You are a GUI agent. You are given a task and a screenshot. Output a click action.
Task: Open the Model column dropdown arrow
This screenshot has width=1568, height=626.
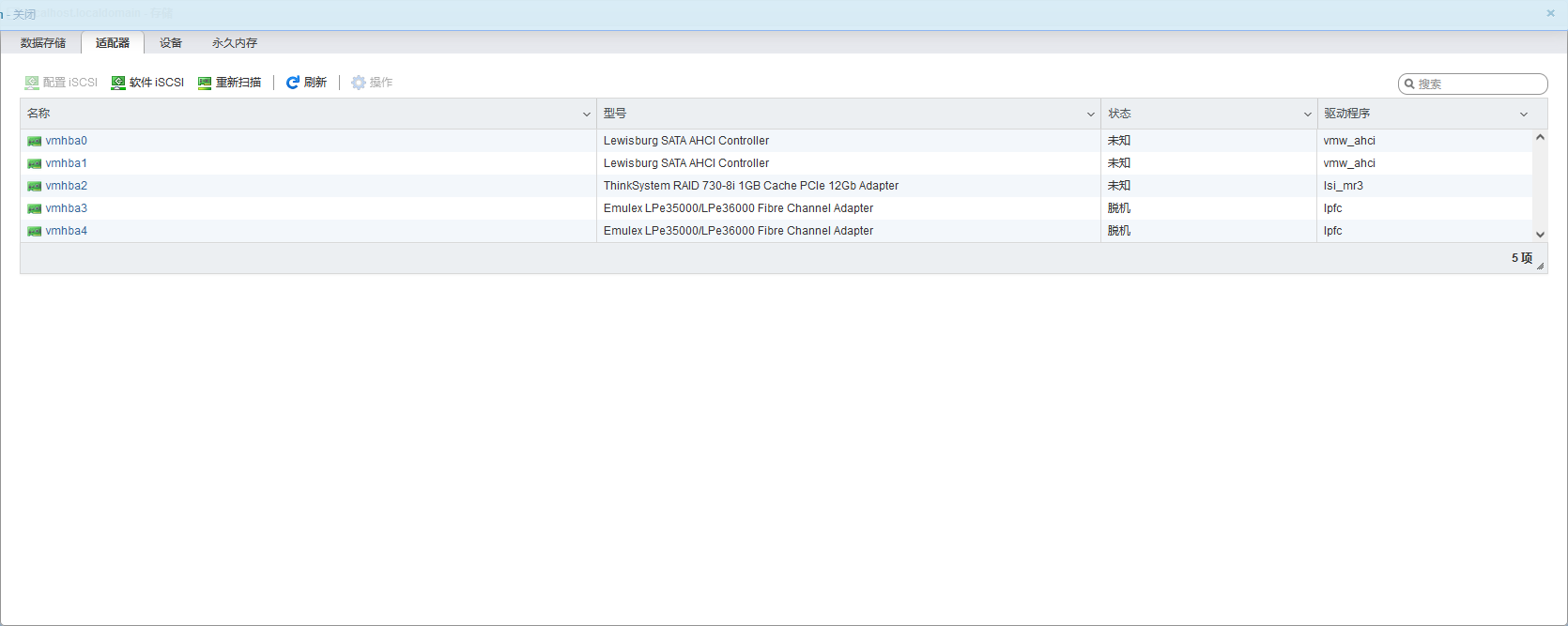click(1091, 115)
